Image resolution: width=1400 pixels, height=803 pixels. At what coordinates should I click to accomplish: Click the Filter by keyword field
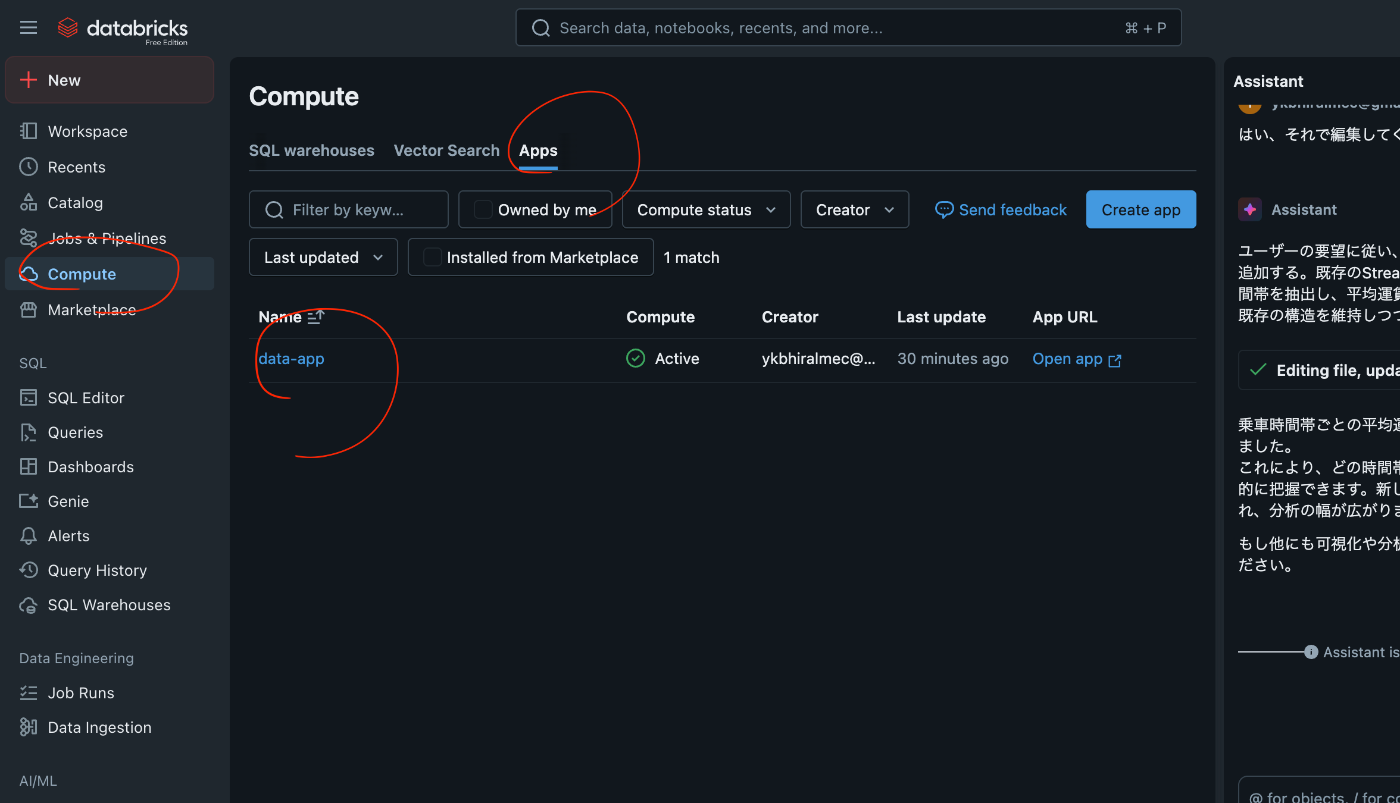coord(349,210)
